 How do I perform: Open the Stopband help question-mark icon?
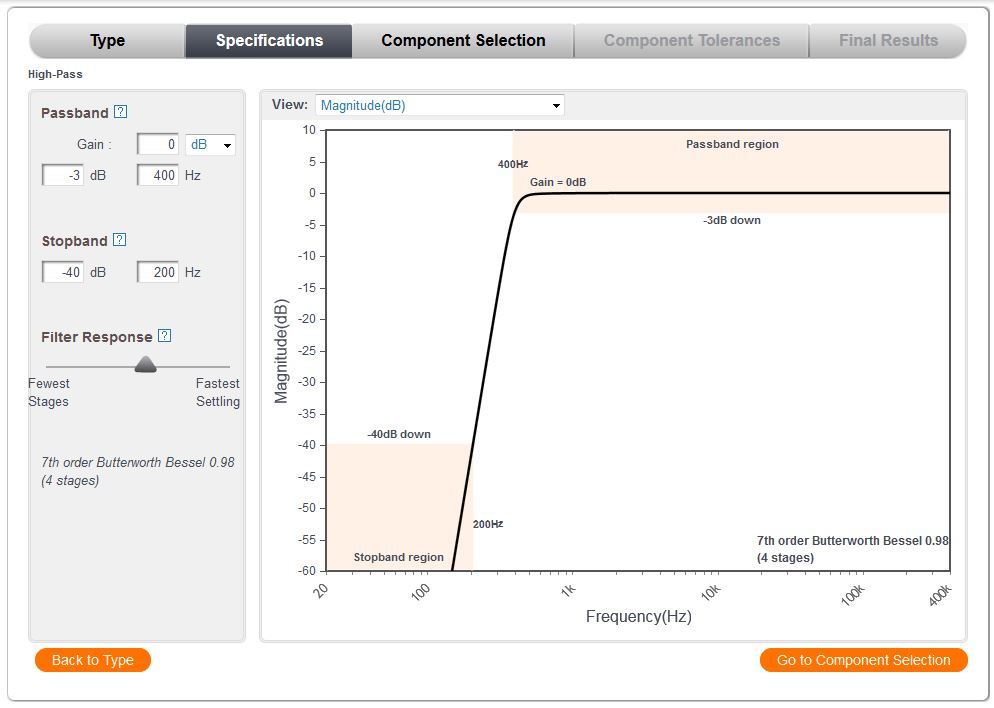click(x=119, y=240)
